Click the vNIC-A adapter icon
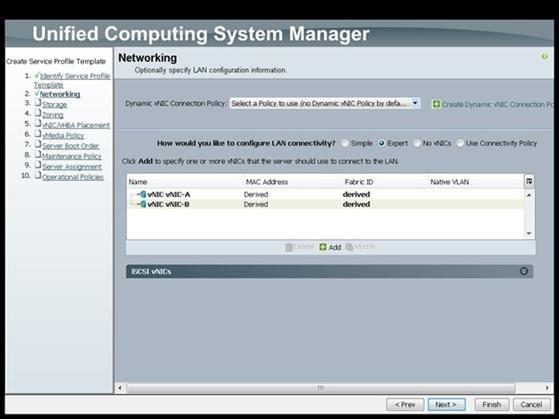Viewport: 559px width, 419px height. [x=142, y=194]
